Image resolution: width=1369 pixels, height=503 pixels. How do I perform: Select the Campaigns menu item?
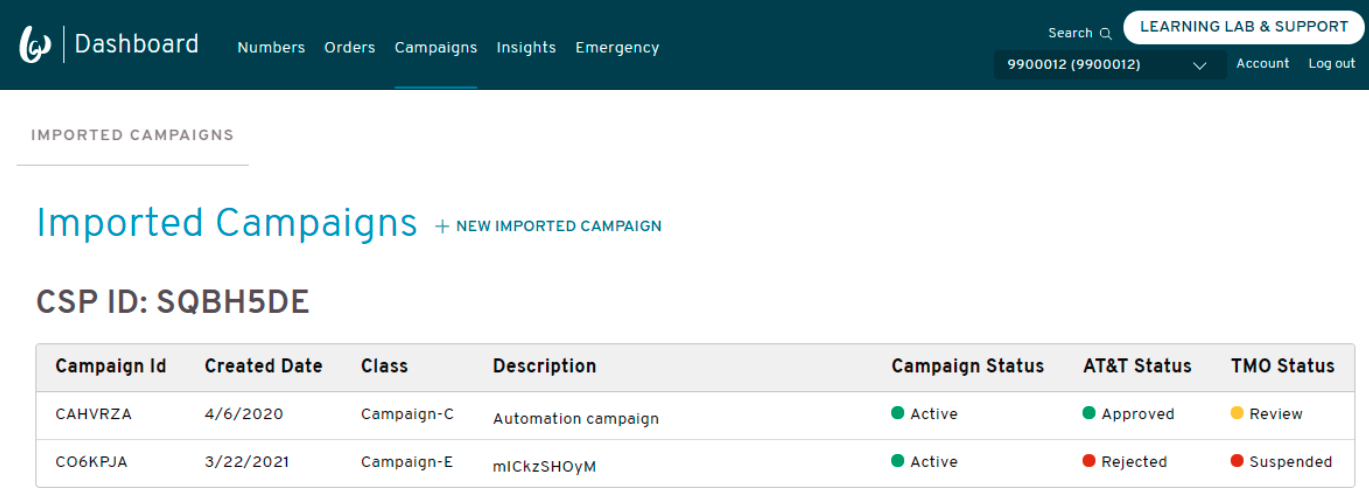coord(436,47)
